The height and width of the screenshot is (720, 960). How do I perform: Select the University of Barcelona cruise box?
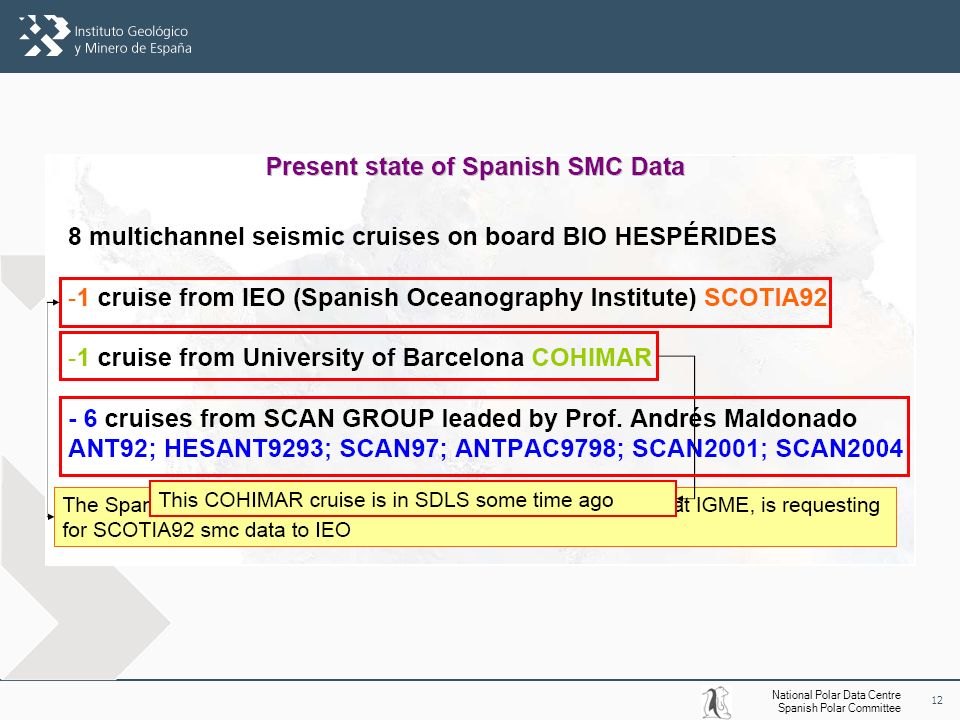(359, 356)
